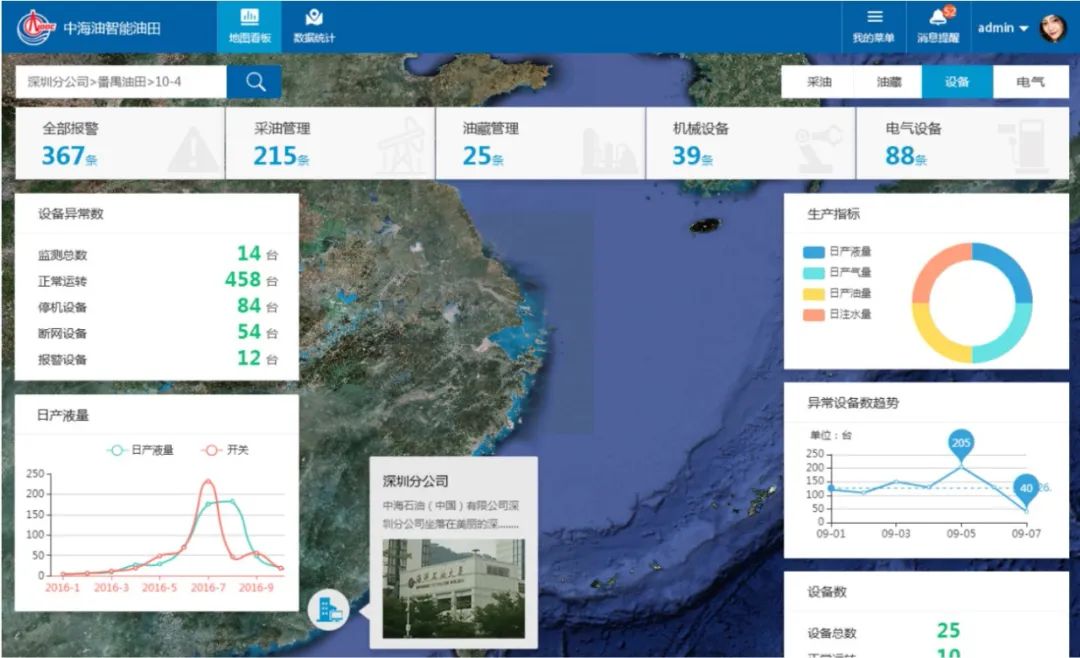Open the 全部报警 367 alarms card
Screen dimensions: 1080x658
pos(120,144)
